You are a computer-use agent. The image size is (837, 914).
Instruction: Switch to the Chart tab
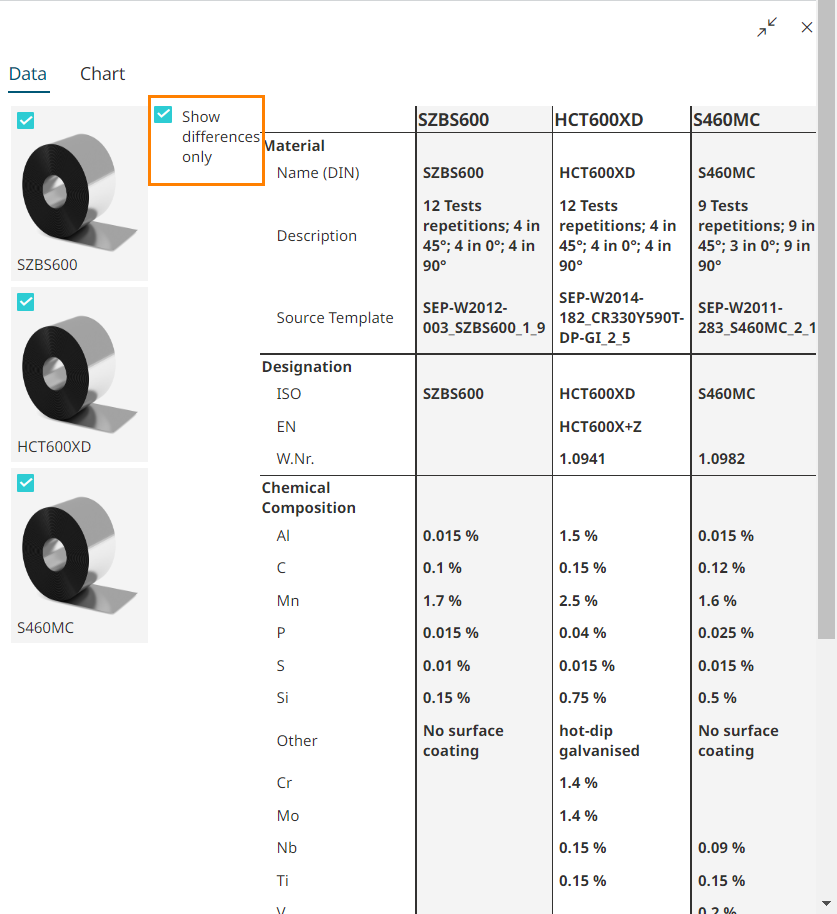point(102,74)
